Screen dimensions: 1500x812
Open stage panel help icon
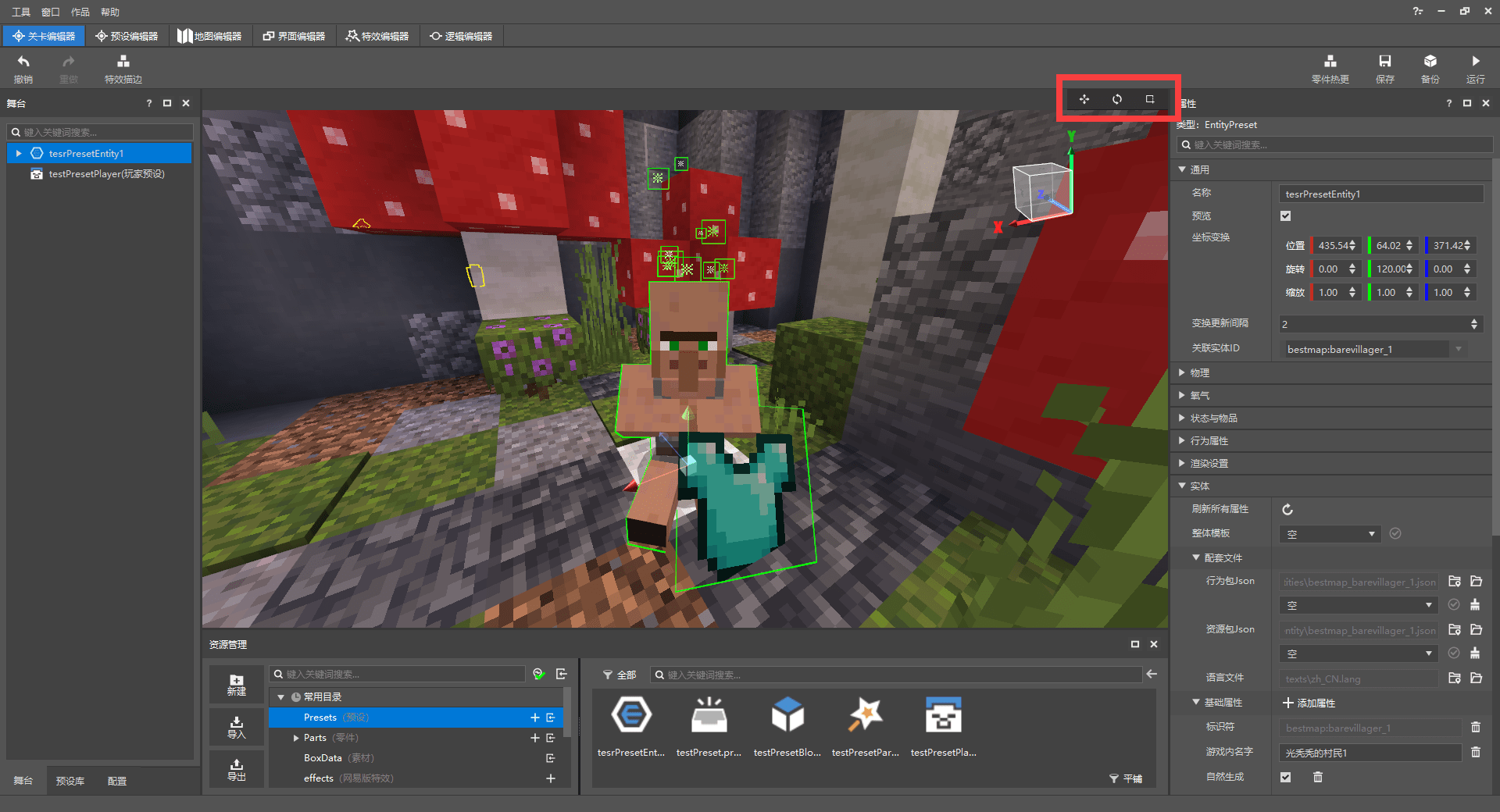tap(149, 103)
